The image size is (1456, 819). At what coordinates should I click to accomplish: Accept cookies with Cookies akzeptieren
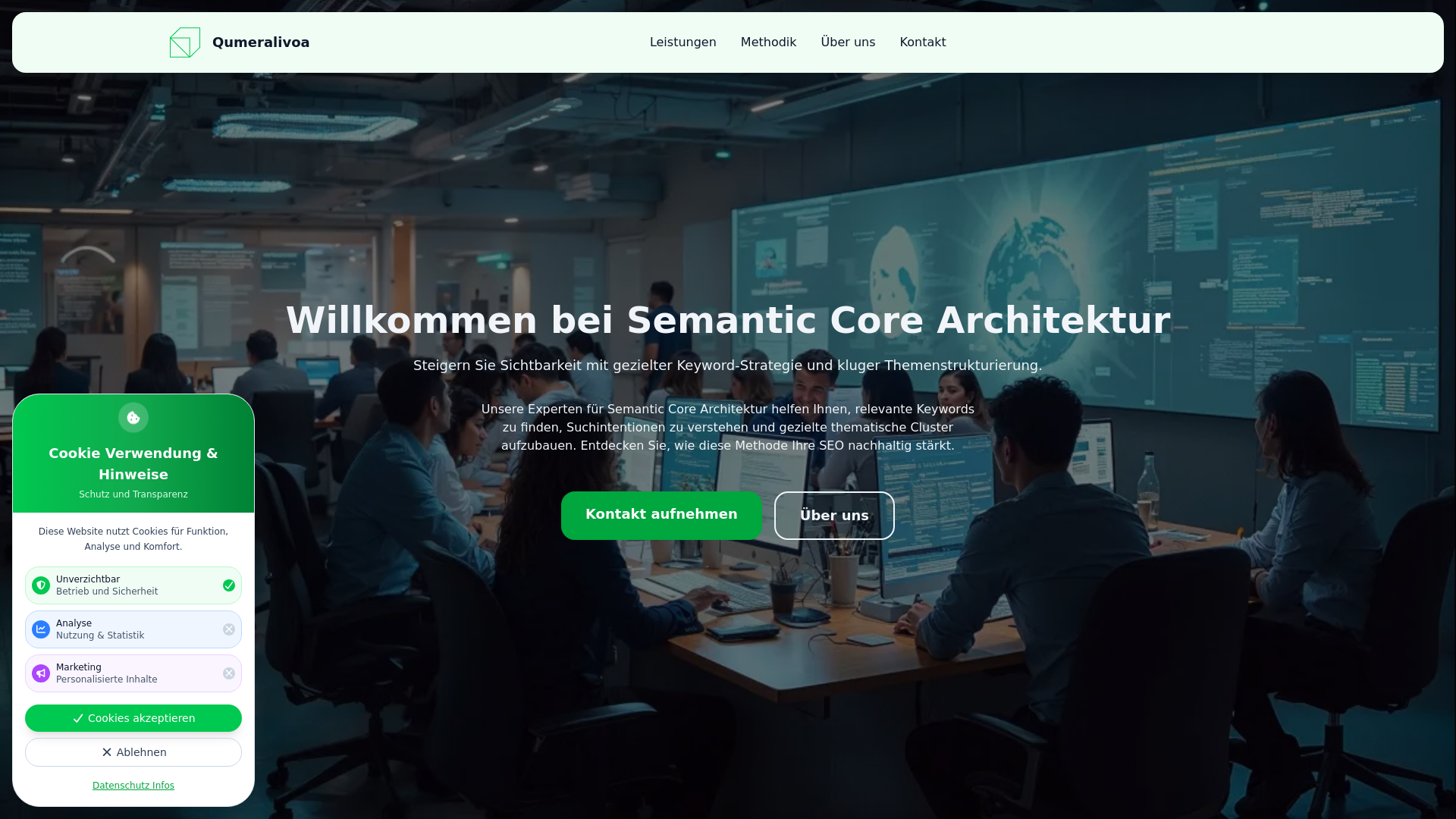[133, 718]
